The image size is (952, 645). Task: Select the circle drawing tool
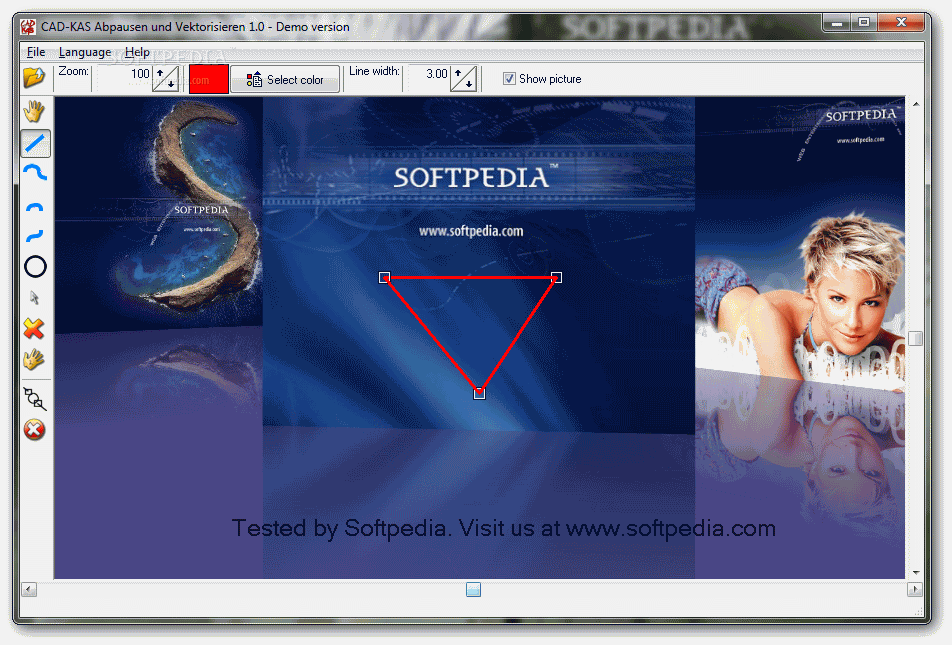pyautogui.click(x=35, y=267)
